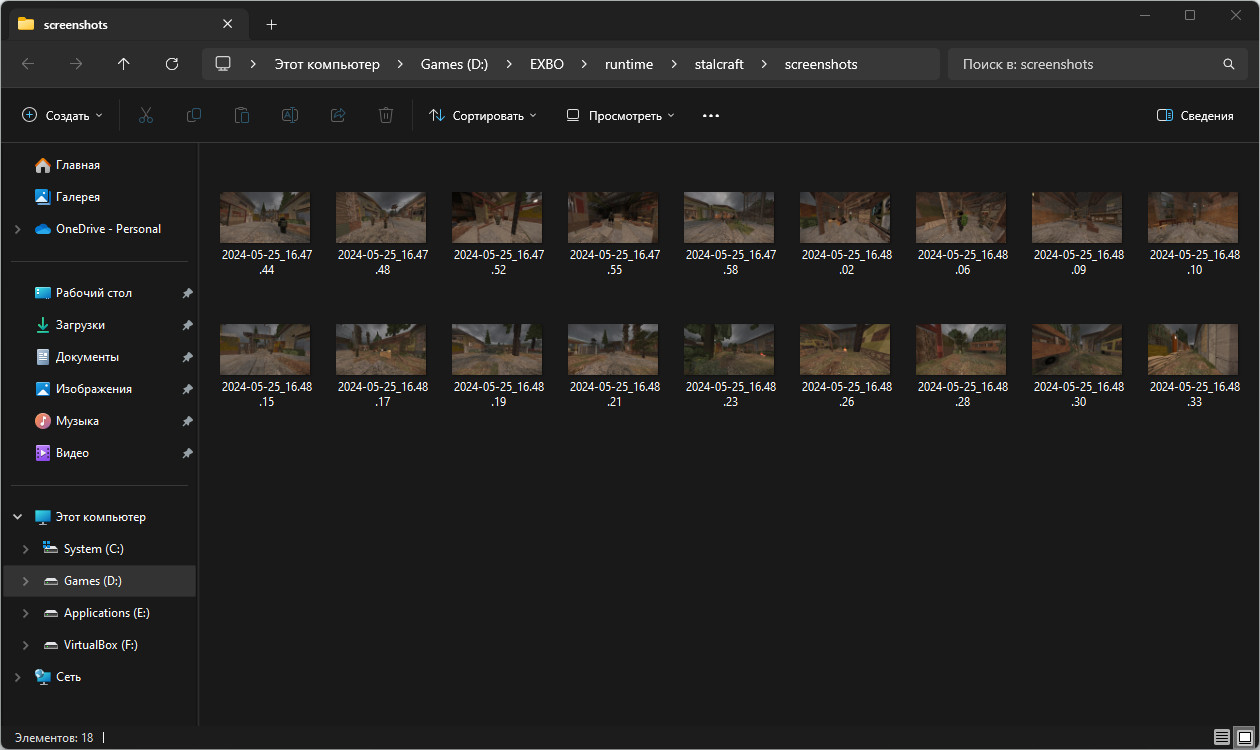1260x750 pixels.
Task: Click the Delete trash can icon
Action: coord(386,116)
